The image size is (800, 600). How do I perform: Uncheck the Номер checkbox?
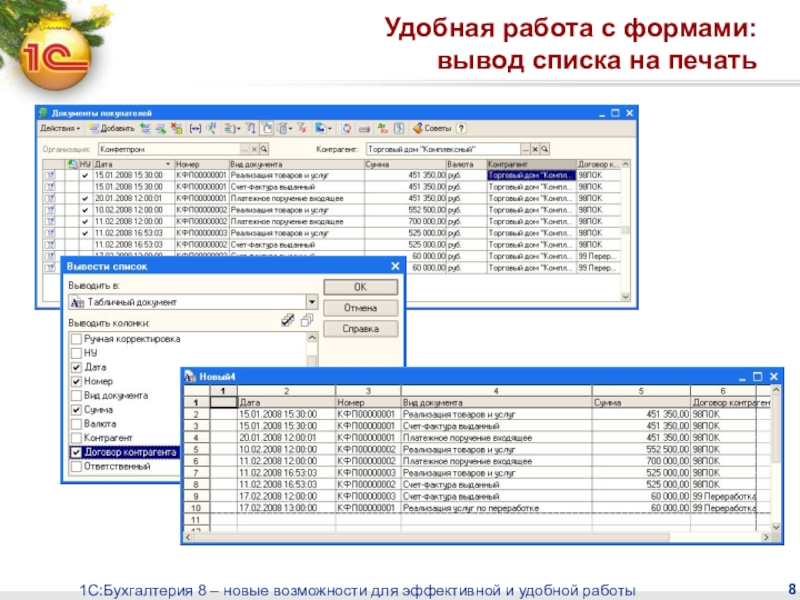click(76, 381)
